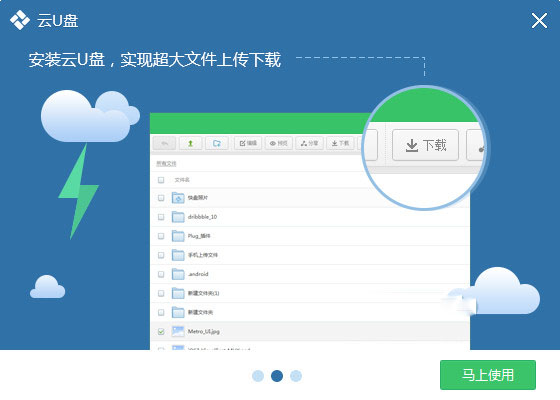The width and height of the screenshot is (560, 400).
Task: Select the middle active slide dot
Action: tap(277, 376)
